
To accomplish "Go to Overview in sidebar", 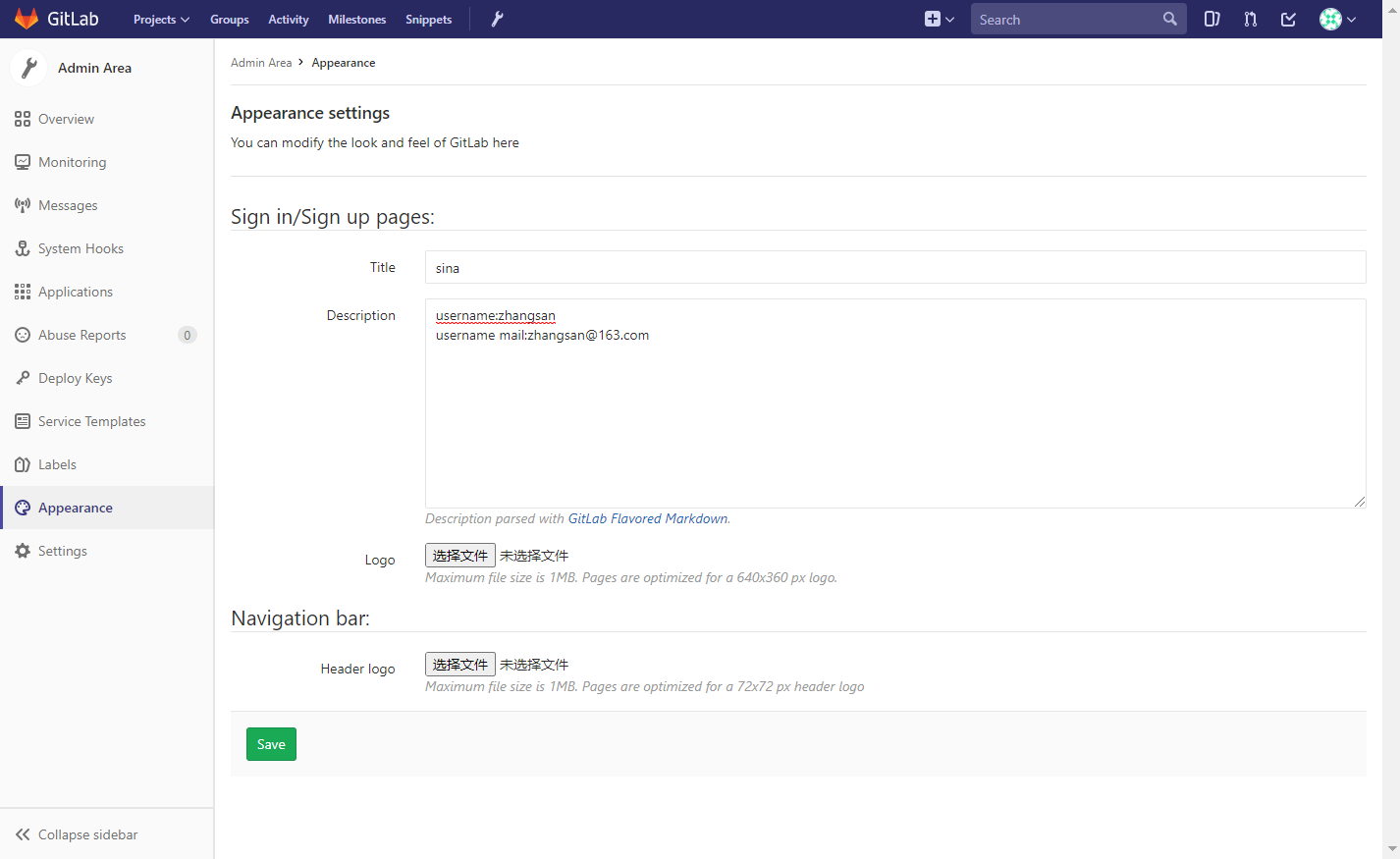I will 107,119.
